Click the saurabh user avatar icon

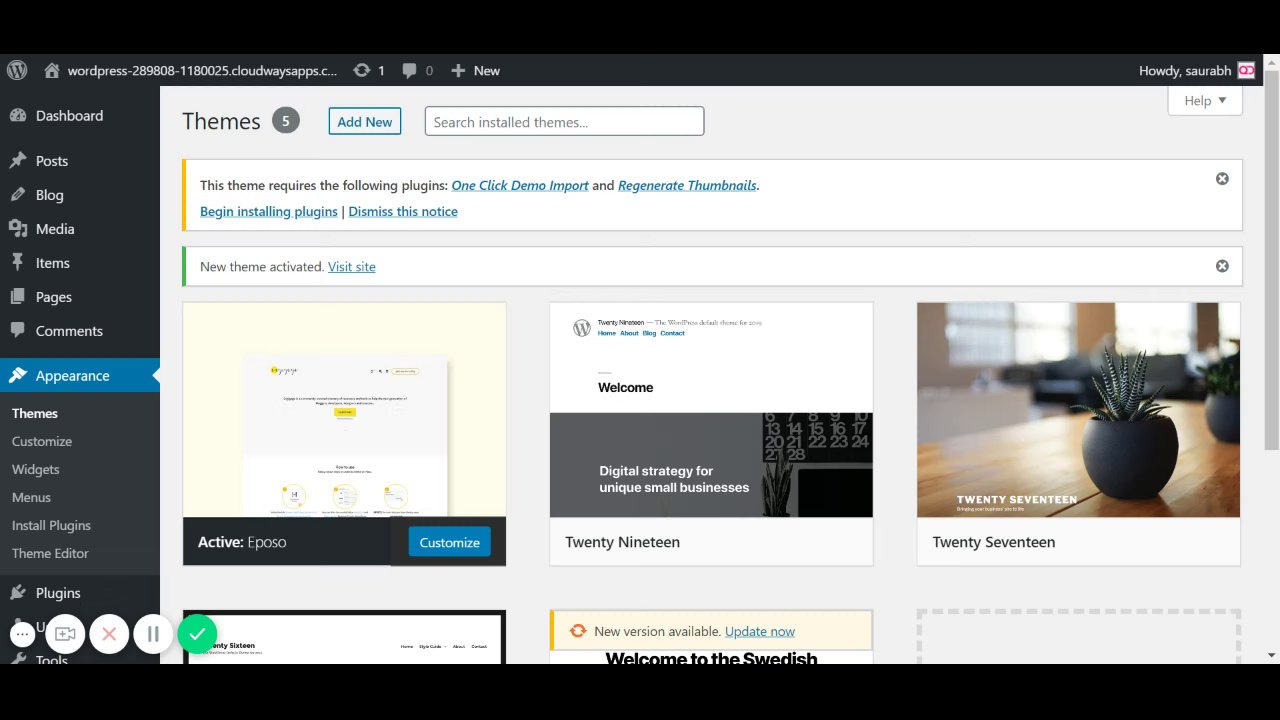tap(1246, 70)
